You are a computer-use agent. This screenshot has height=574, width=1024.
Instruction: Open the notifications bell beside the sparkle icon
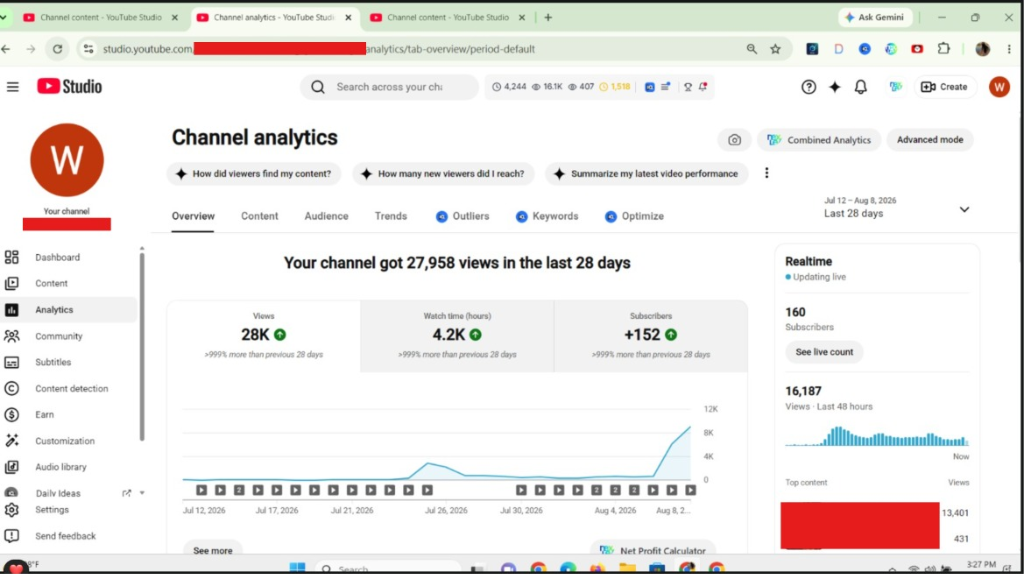click(861, 87)
